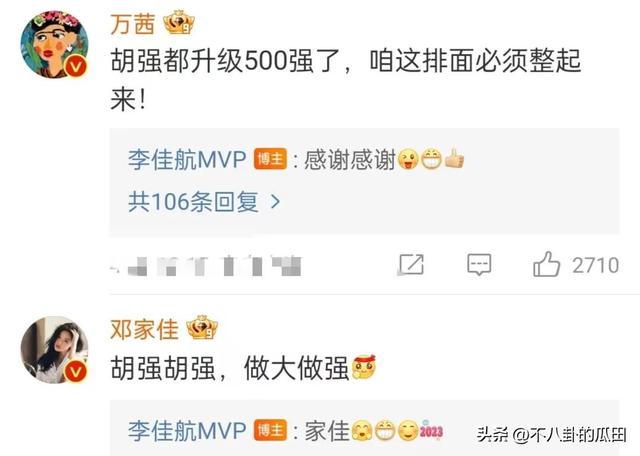Image resolution: width=640 pixels, height=456 pixels.
Task: Tap the 博主 tag in first reply
Action: [270, 159]
